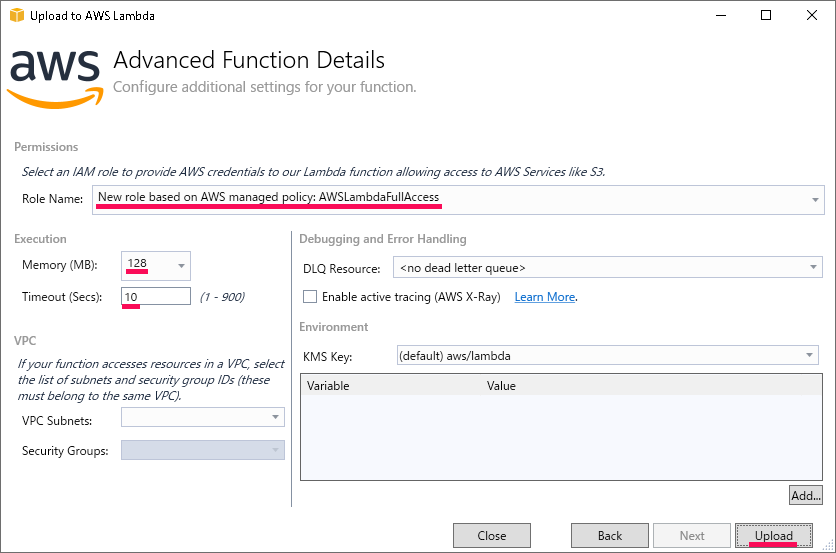Image resolution: width=836 pixels, height=553 pixels.
Task: Go Back to the previous step
Action: point(609,535)
